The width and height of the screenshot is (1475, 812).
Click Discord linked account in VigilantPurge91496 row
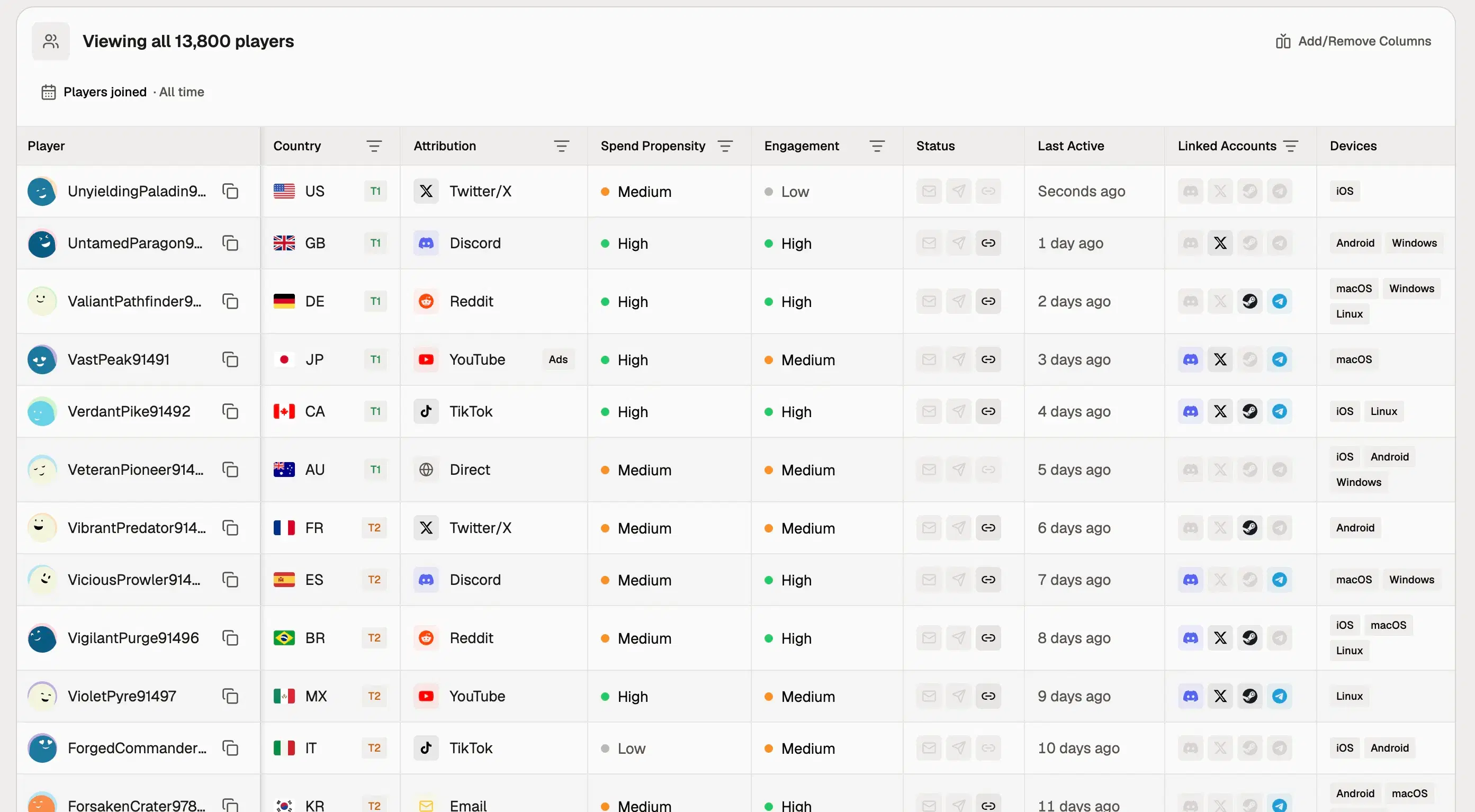[1190, 638]
